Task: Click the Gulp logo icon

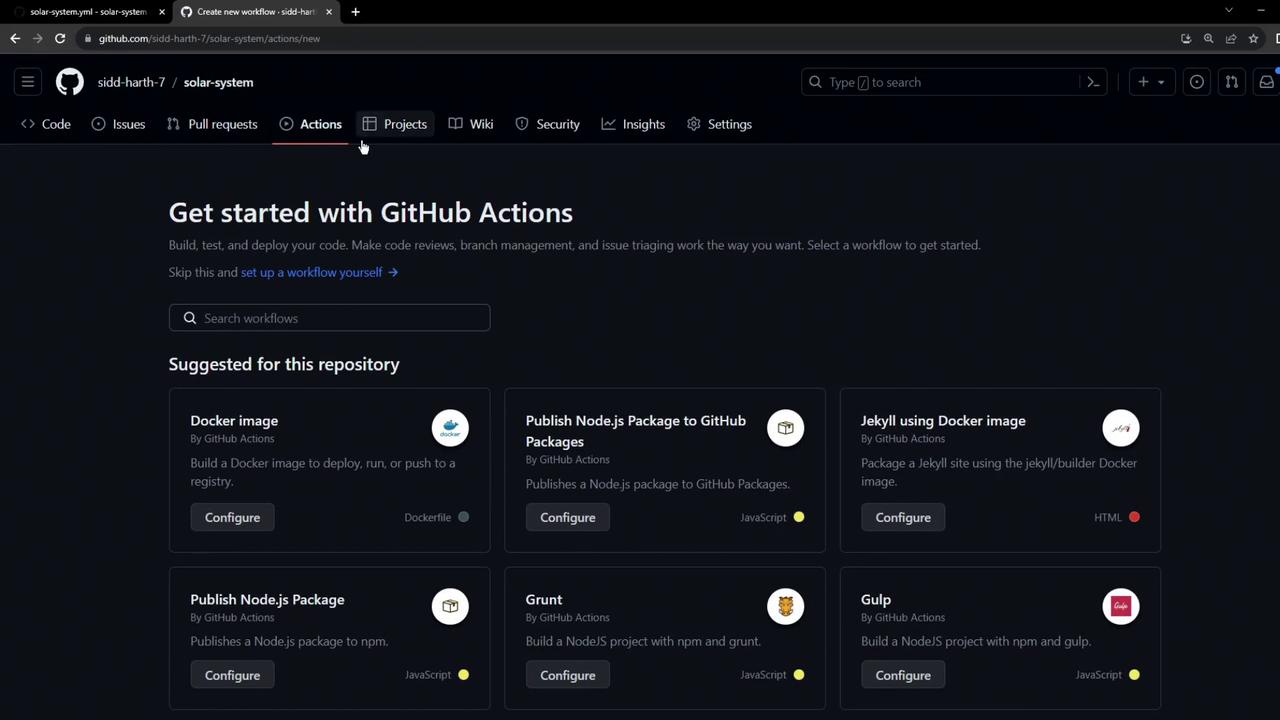Action: (x=1121, y=606)
